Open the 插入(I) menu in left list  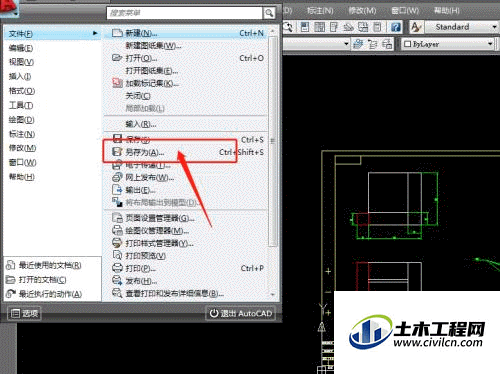click(20, 76)
